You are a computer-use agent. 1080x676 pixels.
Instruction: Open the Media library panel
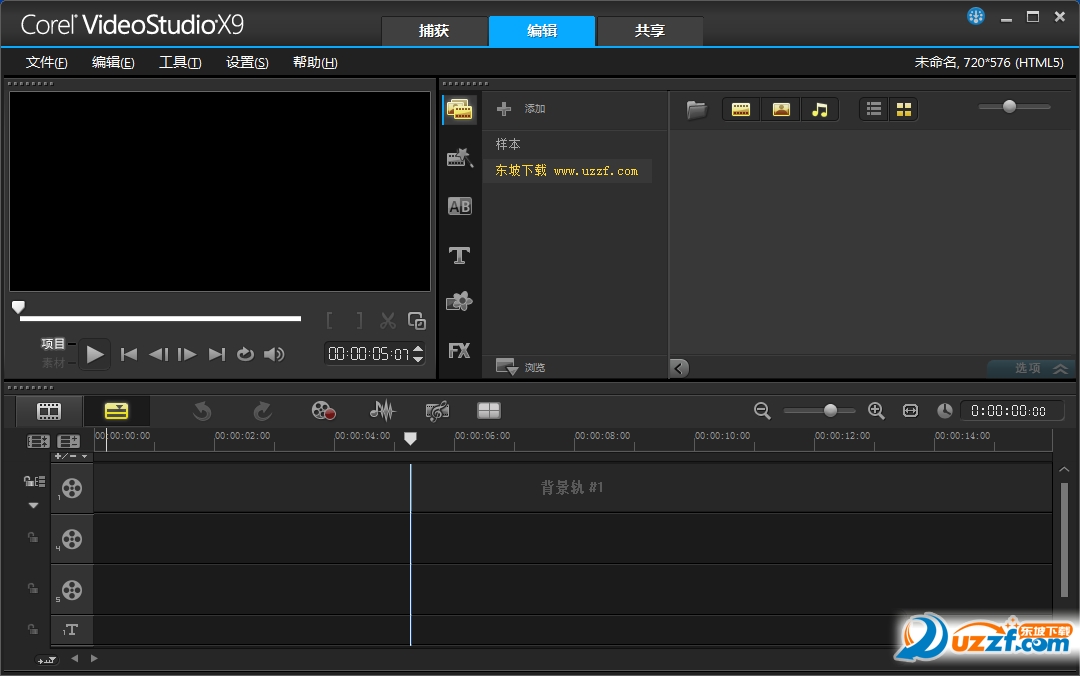pos(459,110)
